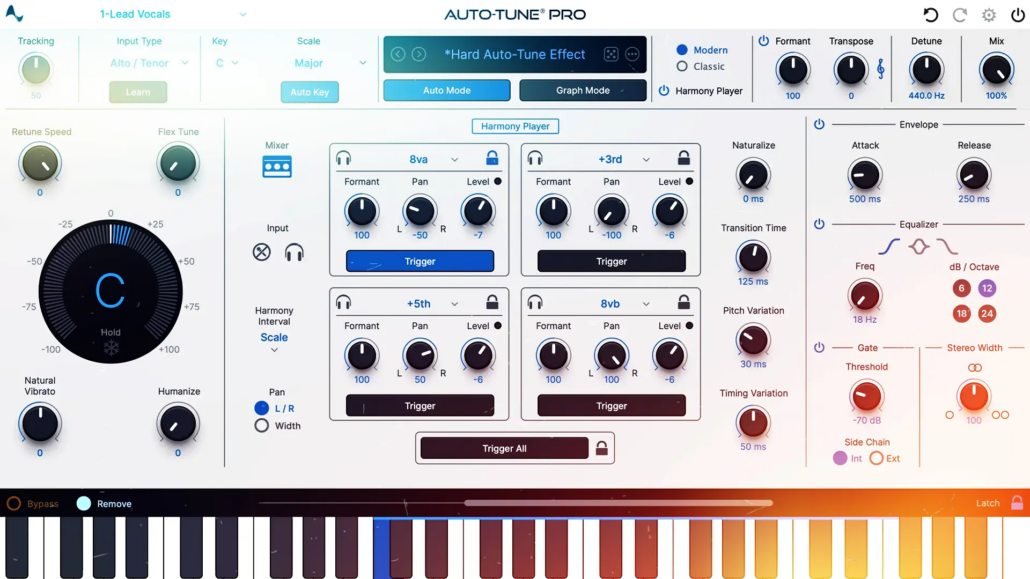Toggle the Remove option
This screenshot has height=579, width=1030.
(x=83, y=503)
